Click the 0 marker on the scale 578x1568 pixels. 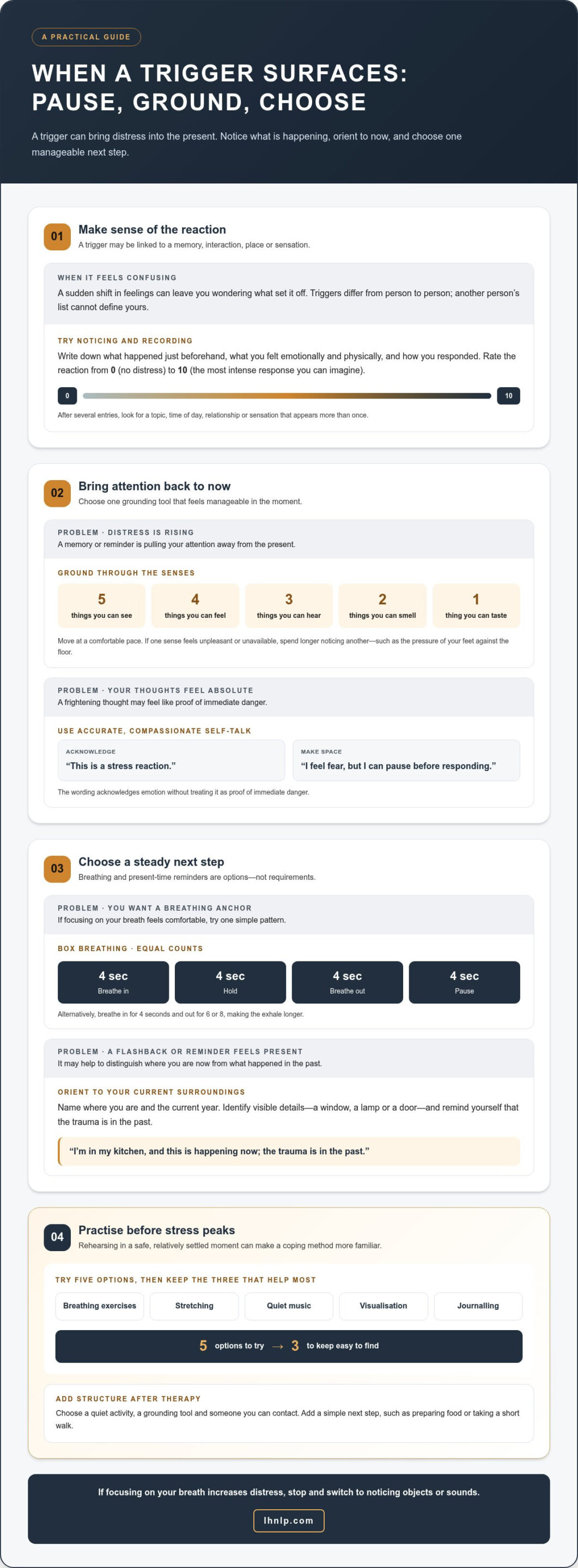[x=67, y=396]
